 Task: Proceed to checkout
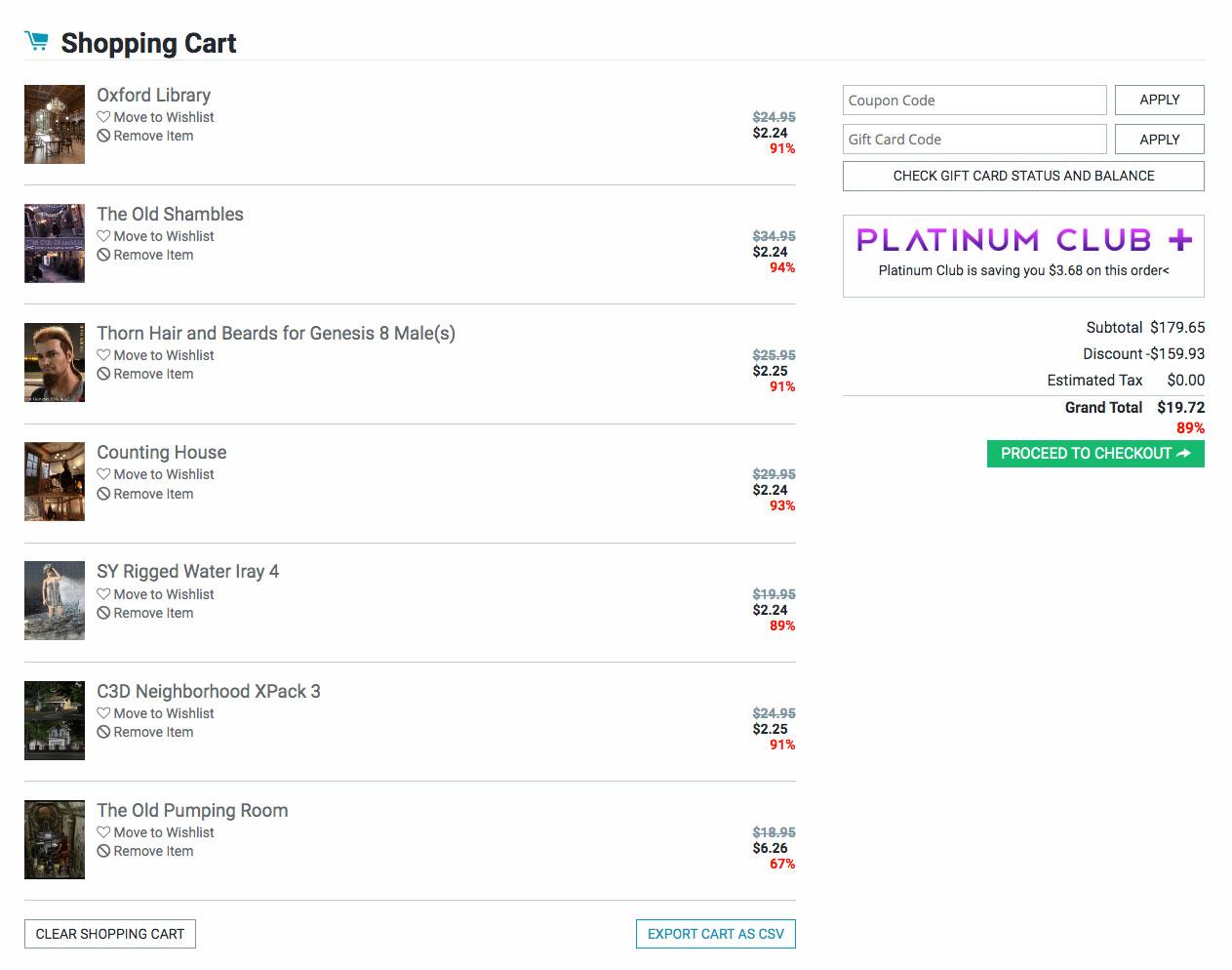click(1095, 454)
